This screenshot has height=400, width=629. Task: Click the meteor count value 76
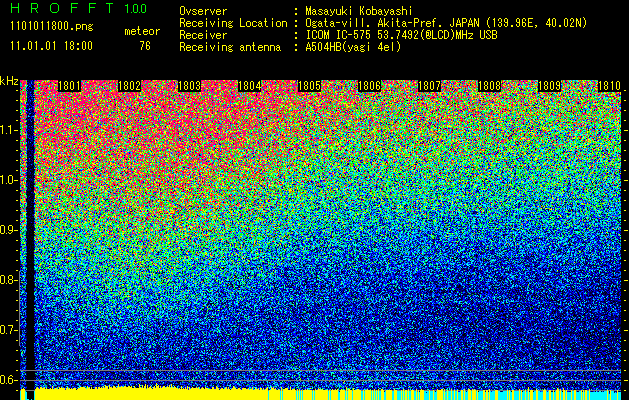145,46
